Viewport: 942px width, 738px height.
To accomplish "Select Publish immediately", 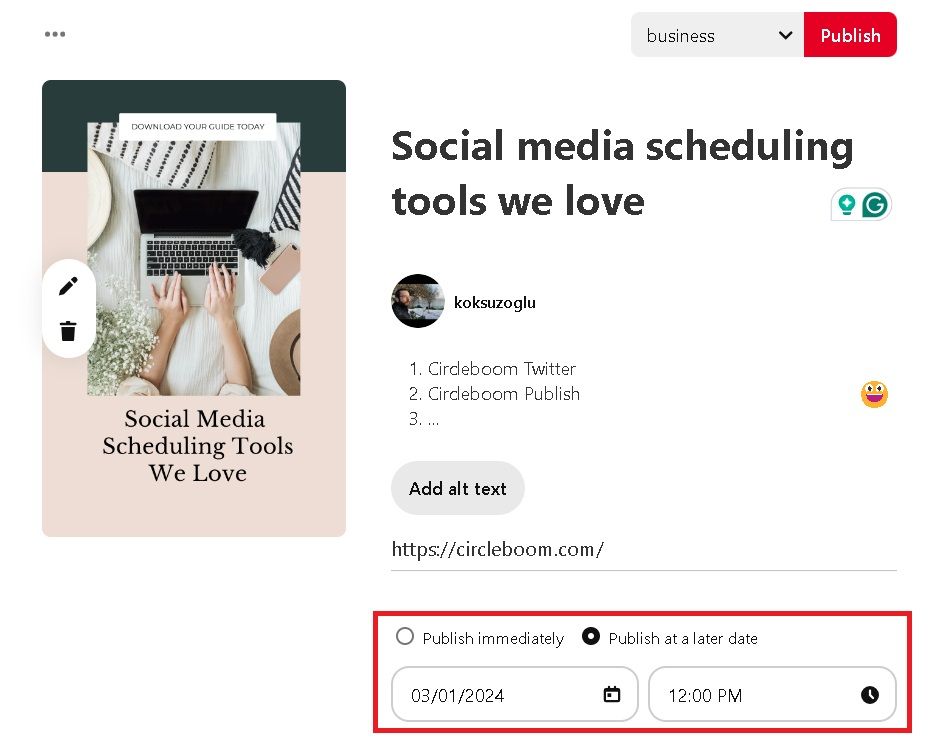I will pyautogui.click(x=404, y=636).
